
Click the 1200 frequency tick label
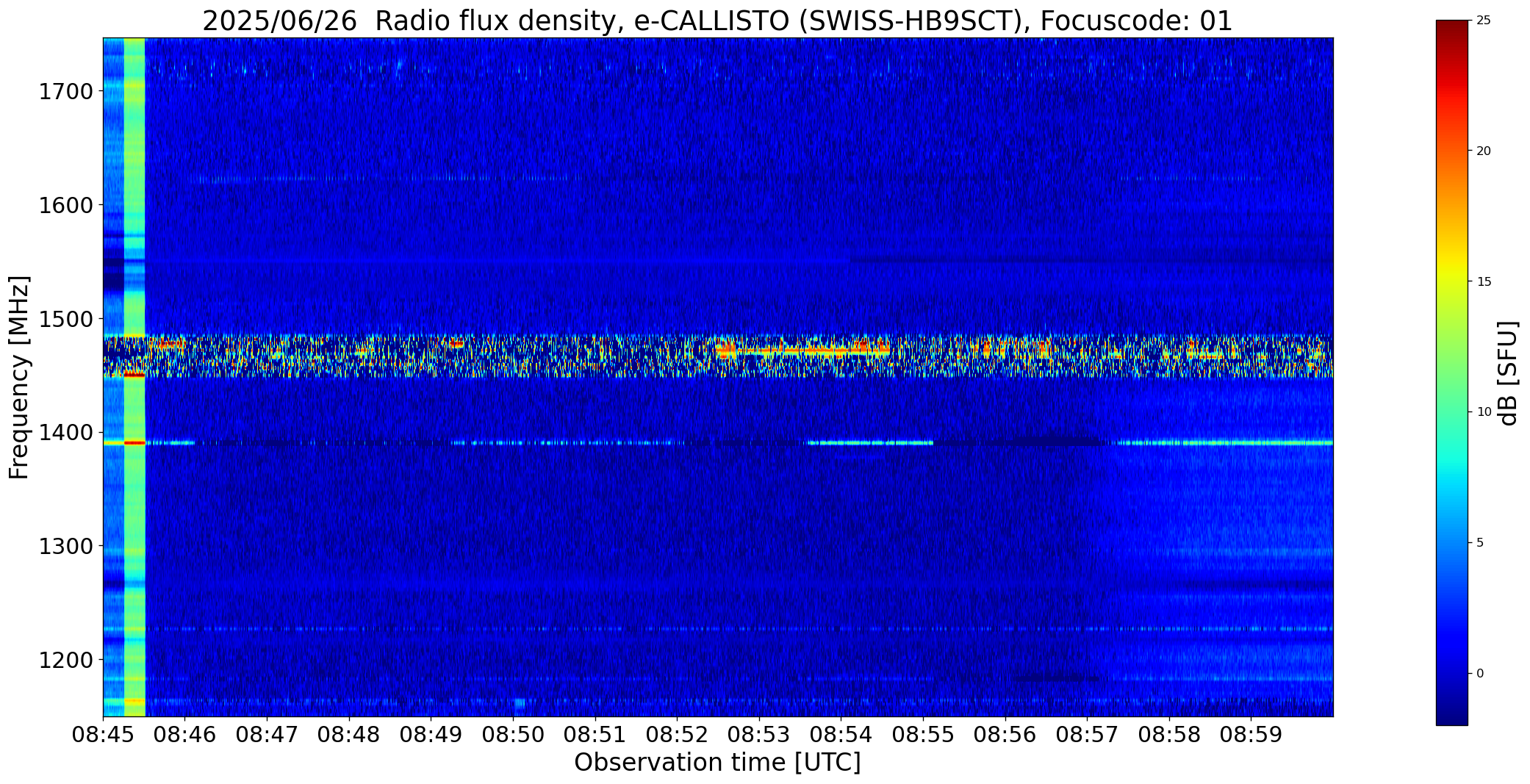pyautogui.click(x=65, y=660)
